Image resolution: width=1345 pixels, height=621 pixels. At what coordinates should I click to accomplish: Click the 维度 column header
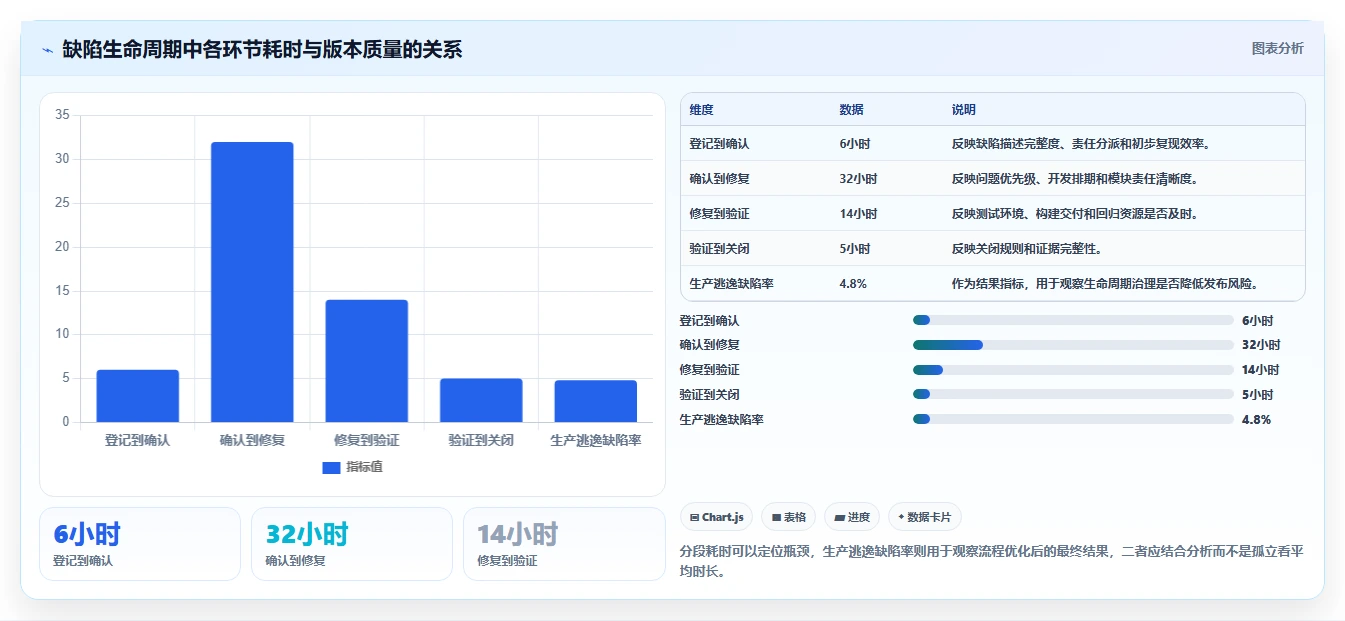coord(702,110)
